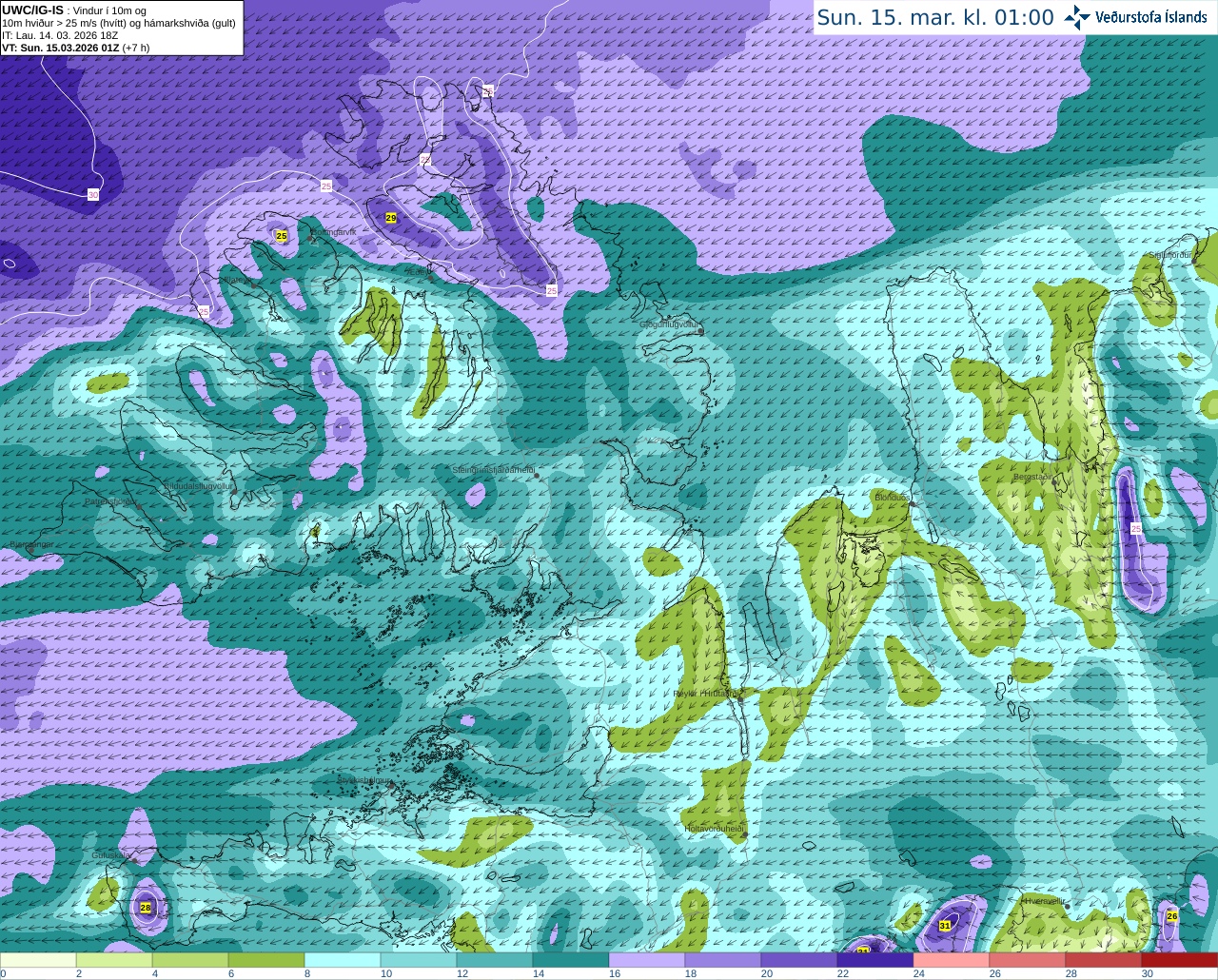
Task: Click the 24–26 m/s pink legend swatch
Action: point(952,960)
